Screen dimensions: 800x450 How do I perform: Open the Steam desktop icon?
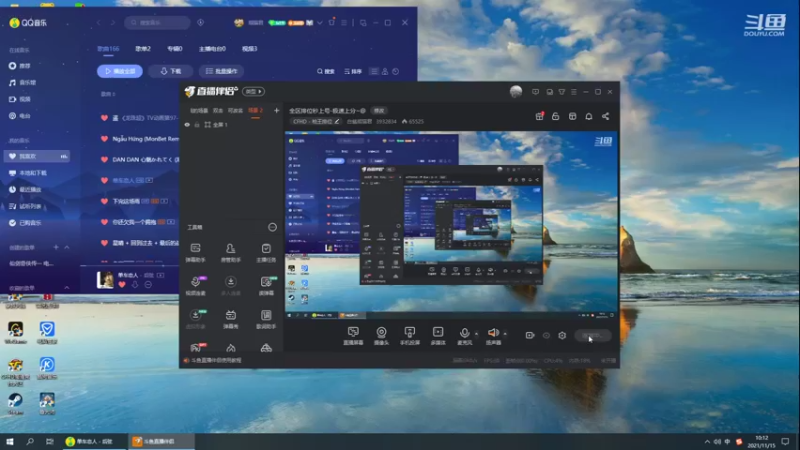tap(15, 403)
